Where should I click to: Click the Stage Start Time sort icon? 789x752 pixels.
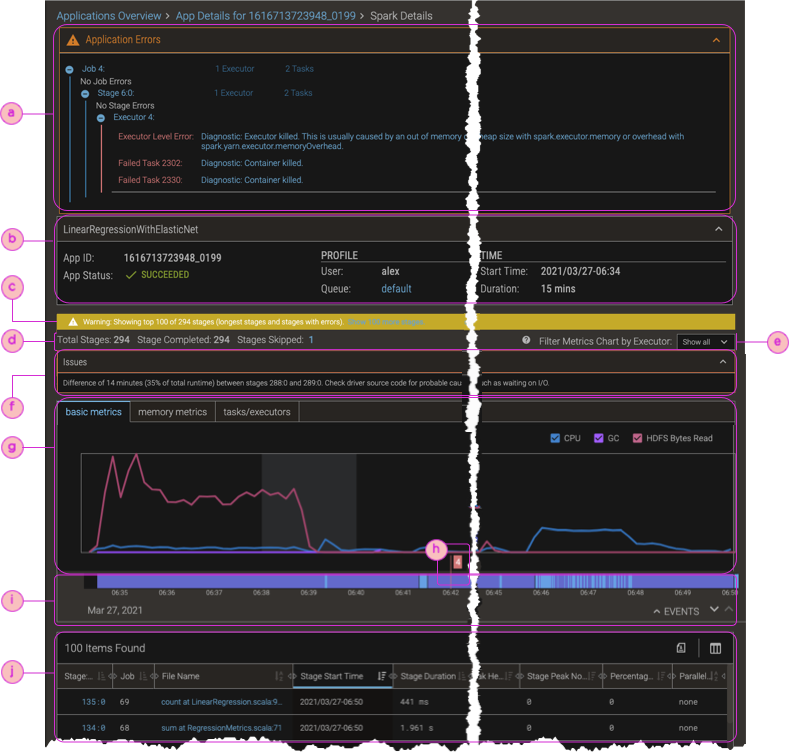click(x=381, y=676)
